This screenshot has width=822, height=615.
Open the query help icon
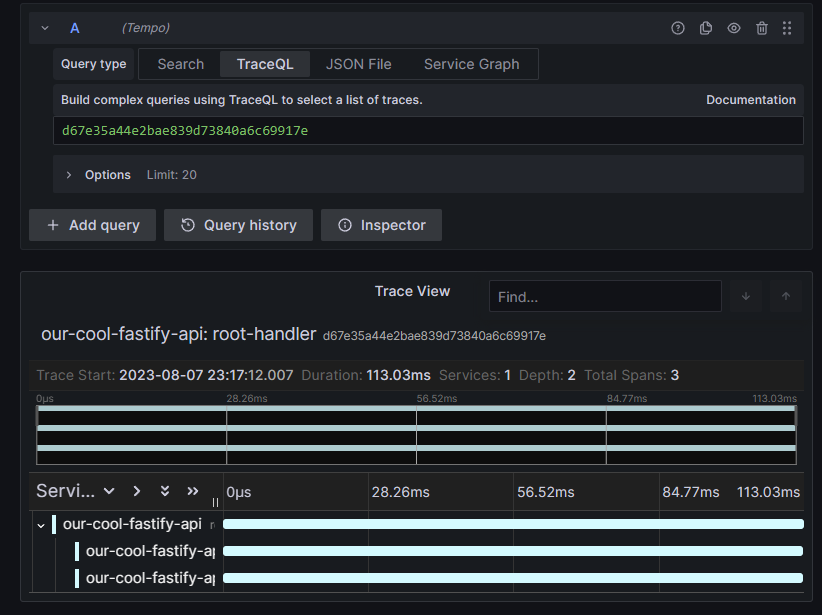(678, 28)
